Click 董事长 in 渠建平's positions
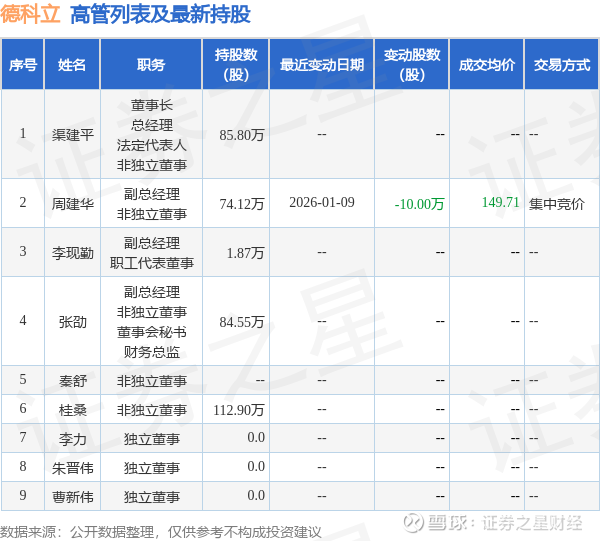The image size is (600, 541). [x=152, y=105]
